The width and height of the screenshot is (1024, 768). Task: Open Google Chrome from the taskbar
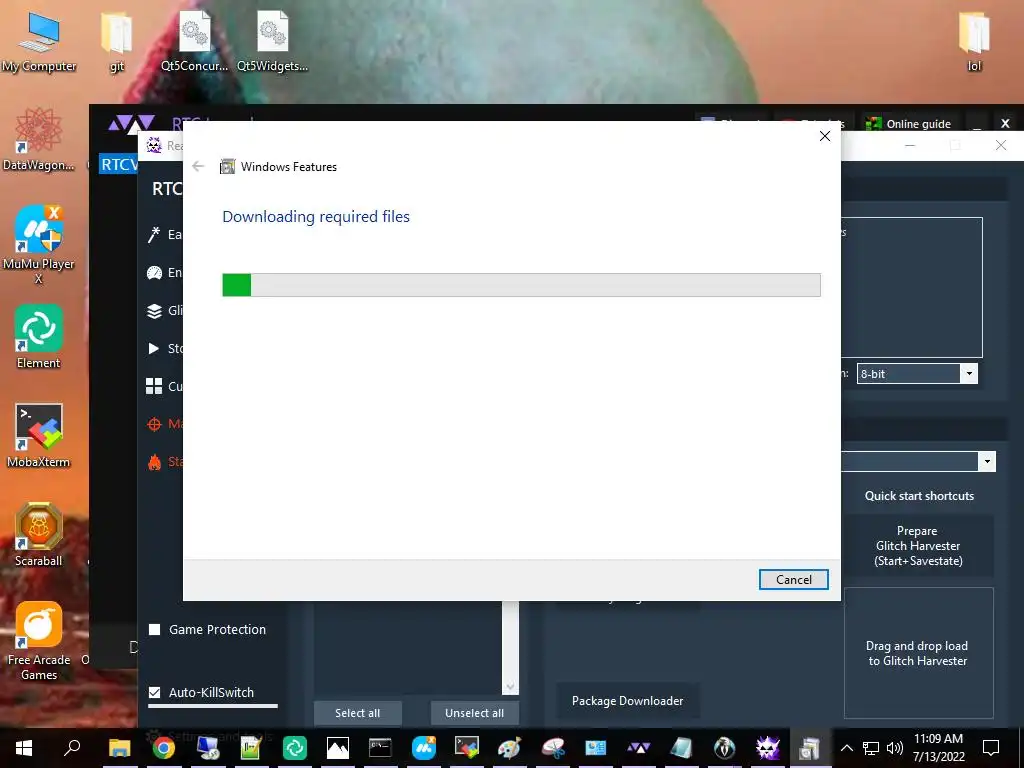coord(163,748)
